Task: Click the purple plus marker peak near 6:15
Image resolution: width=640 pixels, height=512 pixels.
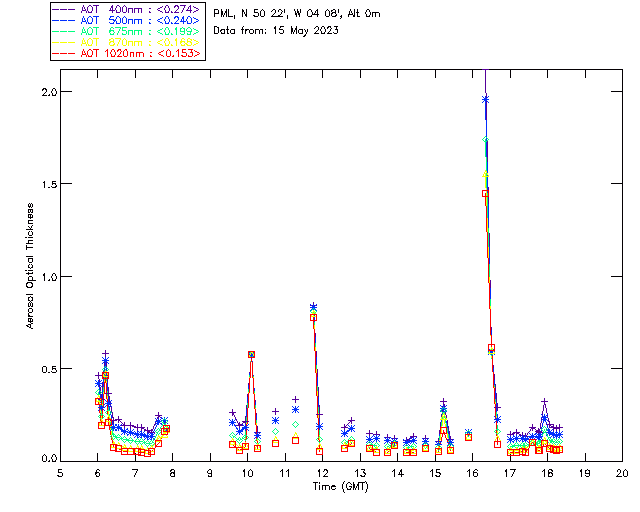Action: click(x=105, y=354)
